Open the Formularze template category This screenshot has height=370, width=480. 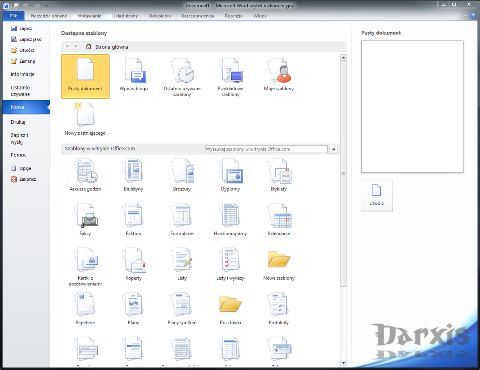click(182, 219)
